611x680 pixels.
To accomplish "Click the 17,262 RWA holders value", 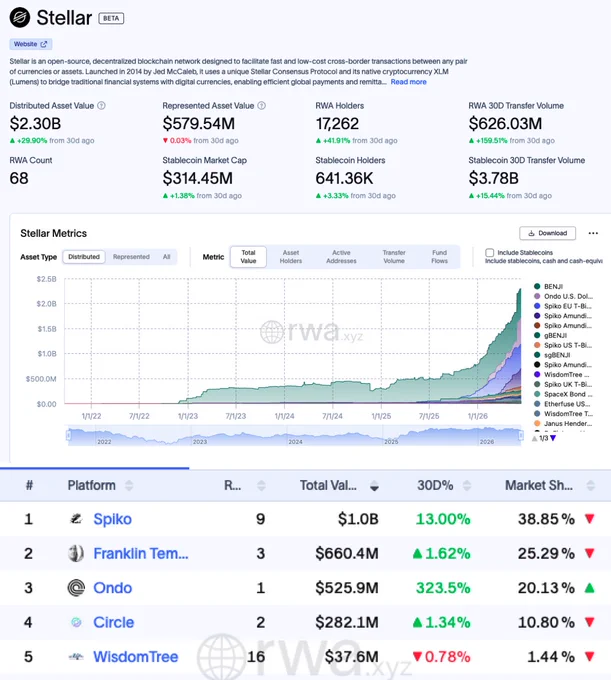I will point(337,124).
